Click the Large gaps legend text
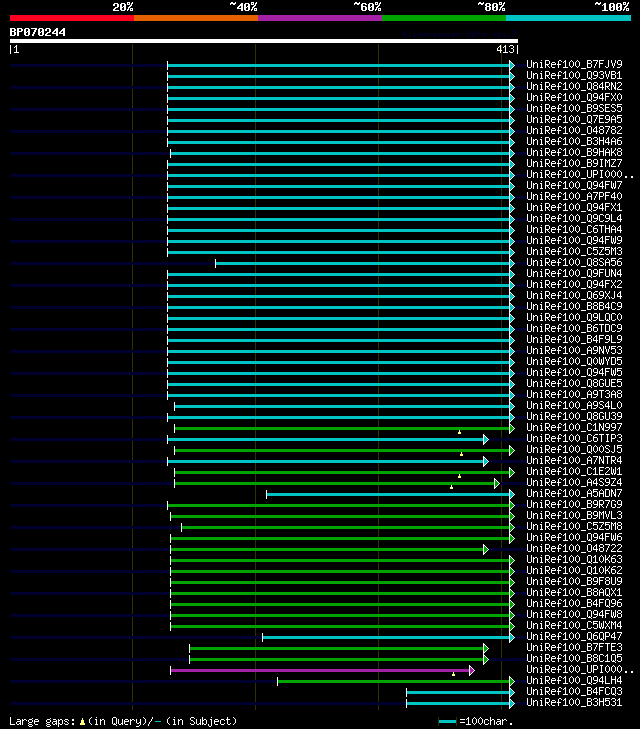 123,721
